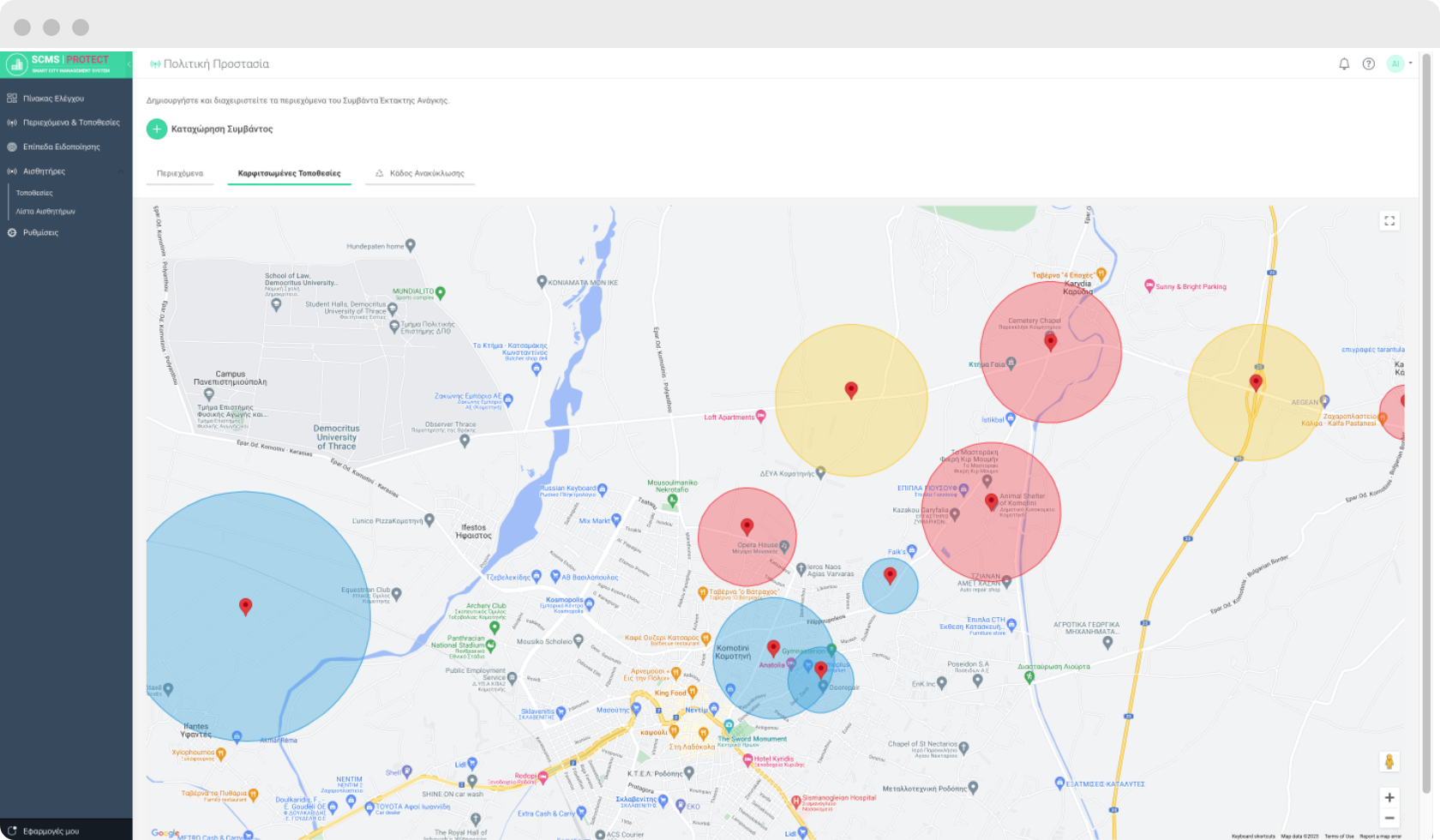Open the notifications bell
Screen dimensions: 1440x840
coord(1344,64)
